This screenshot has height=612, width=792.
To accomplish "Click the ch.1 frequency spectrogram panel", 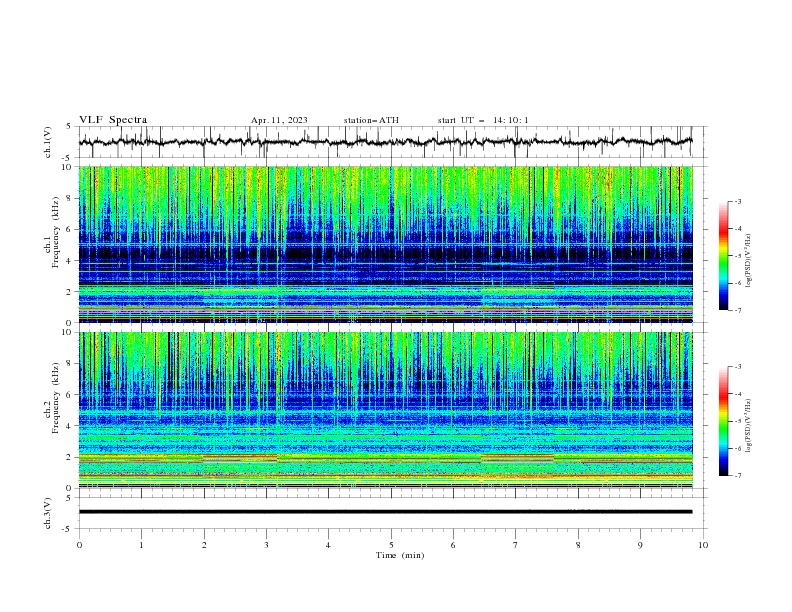I will pyautogui.click(x=385, y=244).
